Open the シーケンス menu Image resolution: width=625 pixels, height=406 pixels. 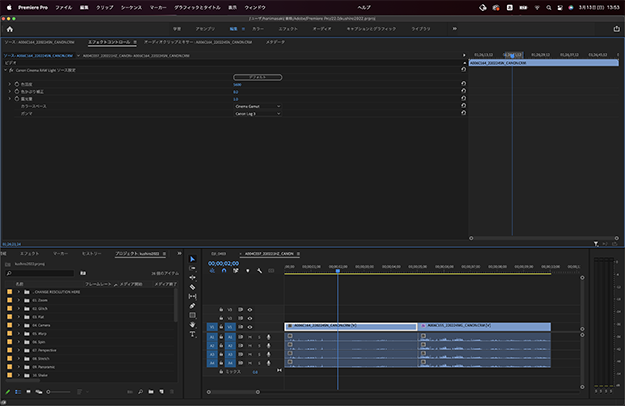[x=131, y=6]
